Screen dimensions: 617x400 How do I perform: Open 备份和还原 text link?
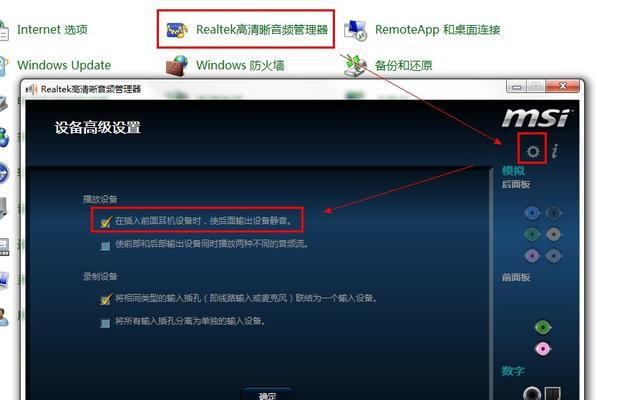(x=403, y=65)
